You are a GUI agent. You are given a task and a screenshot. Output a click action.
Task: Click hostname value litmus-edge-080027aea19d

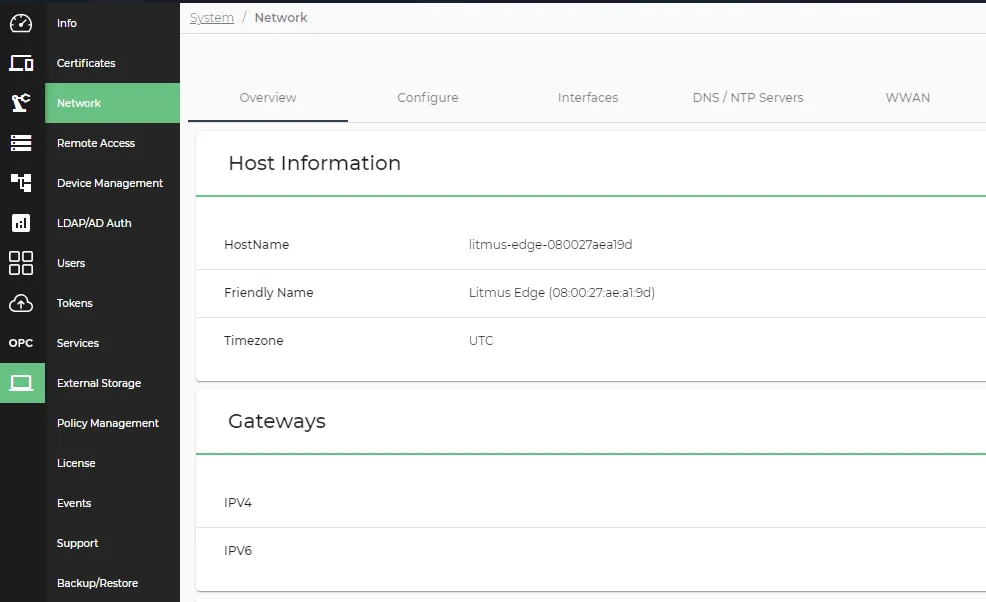[550, 245]
